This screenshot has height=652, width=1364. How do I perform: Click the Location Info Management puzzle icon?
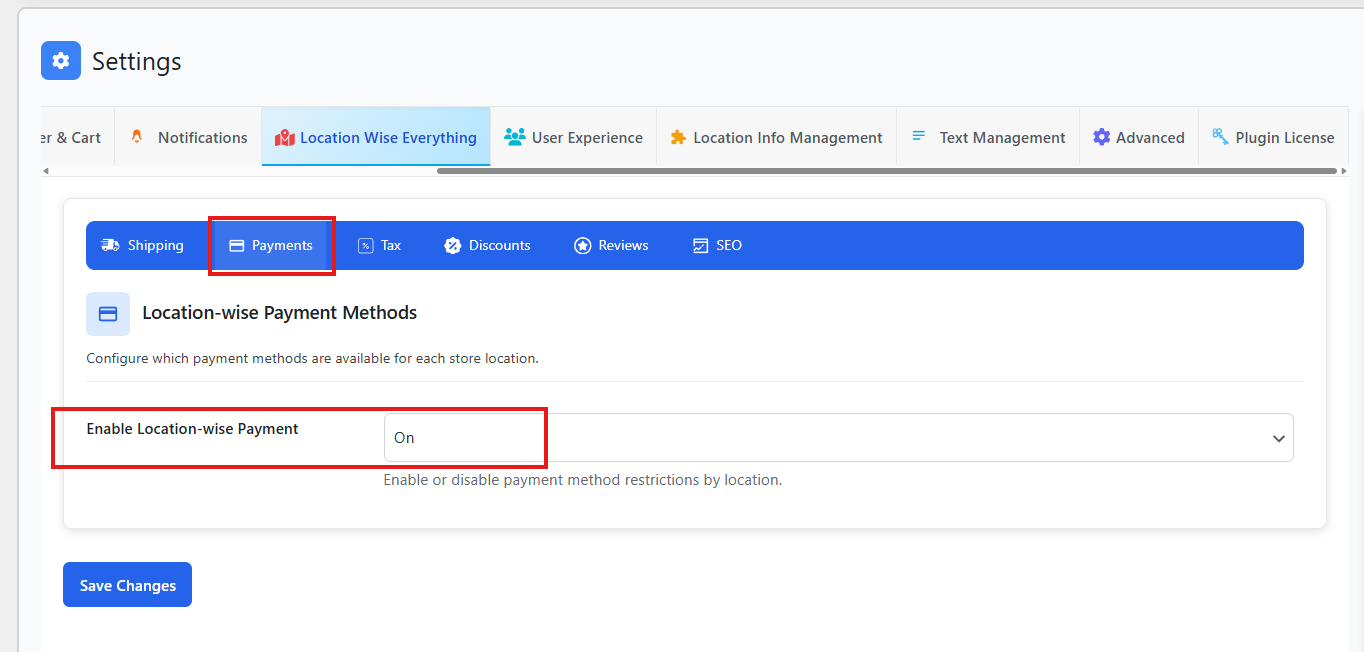(678, 137)
